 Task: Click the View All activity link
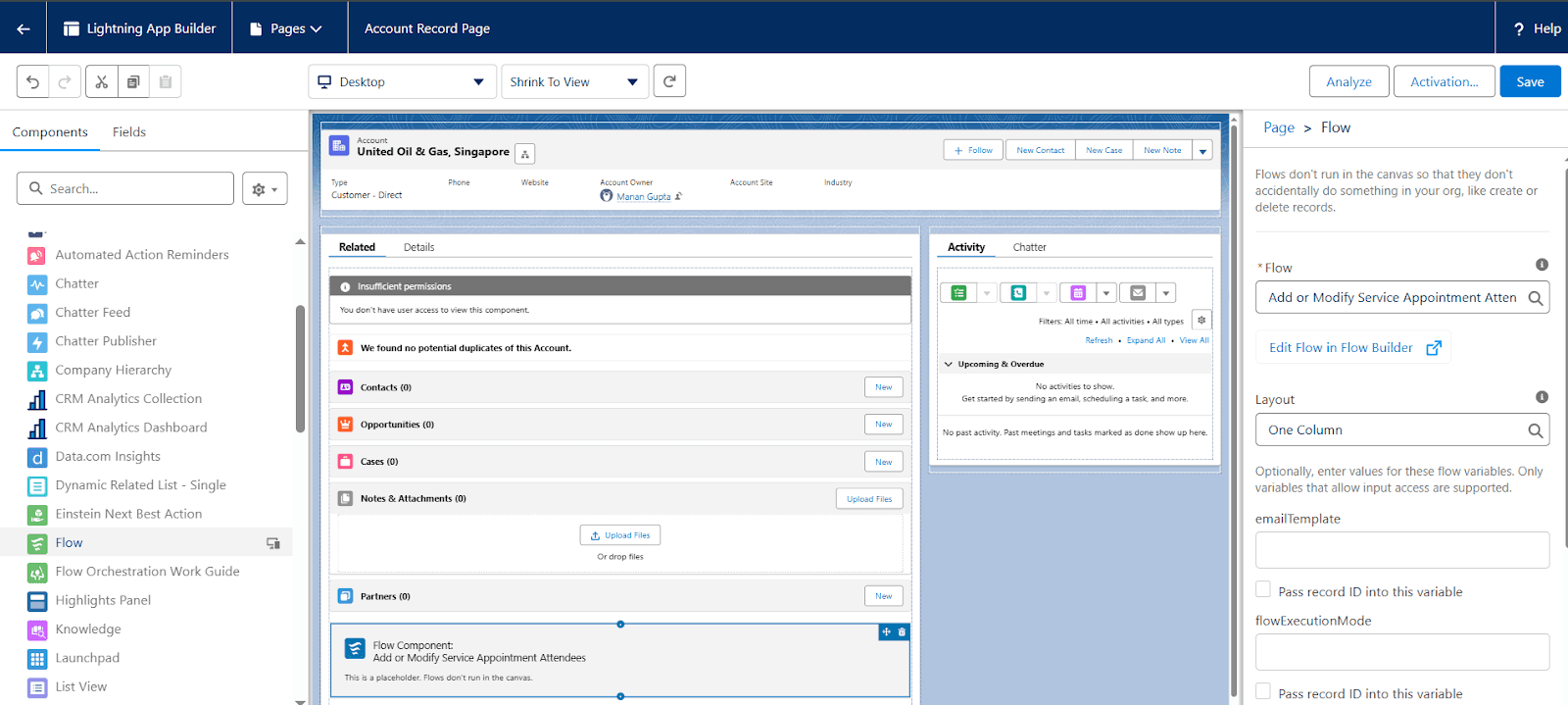point(1195,340)
